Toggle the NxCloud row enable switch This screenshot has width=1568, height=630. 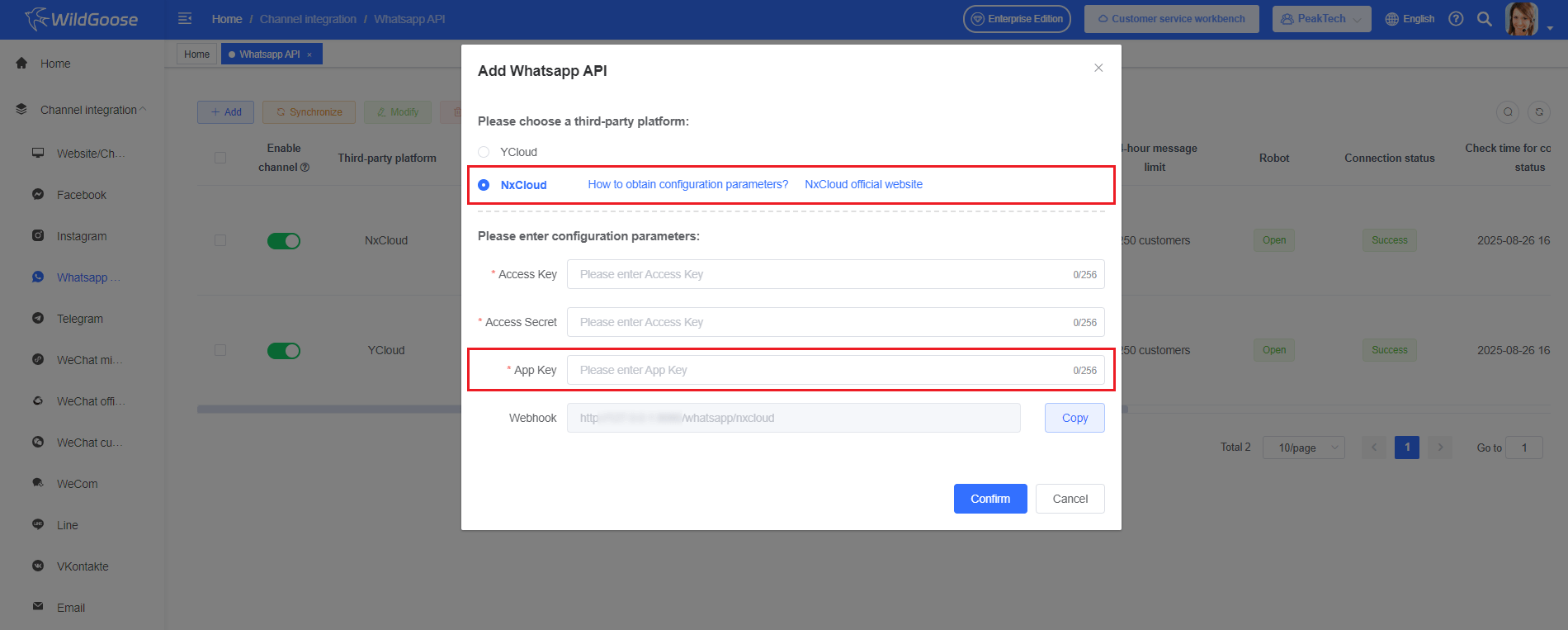284,240
